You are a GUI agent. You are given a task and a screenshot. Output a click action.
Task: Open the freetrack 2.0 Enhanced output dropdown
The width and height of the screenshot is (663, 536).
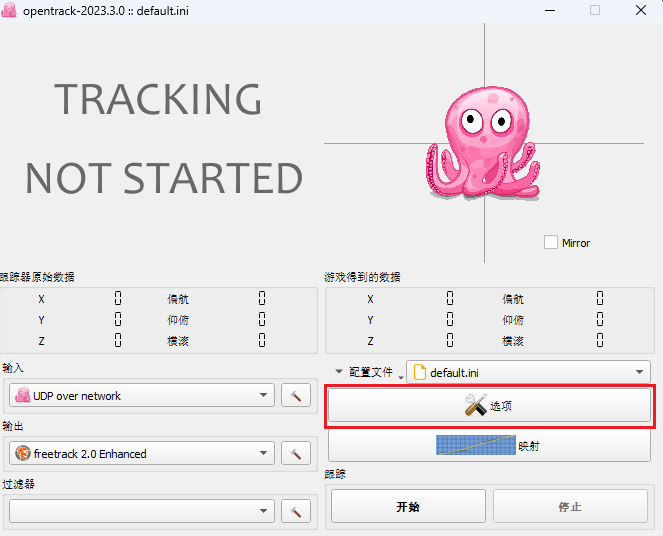pos(142,454)
